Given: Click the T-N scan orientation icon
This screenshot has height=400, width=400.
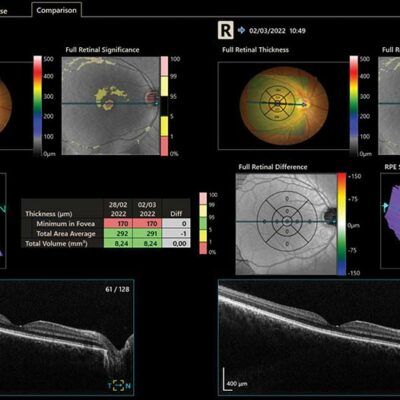Looking at the screenshot, I should pyautogui.click(x=119, y=386).
